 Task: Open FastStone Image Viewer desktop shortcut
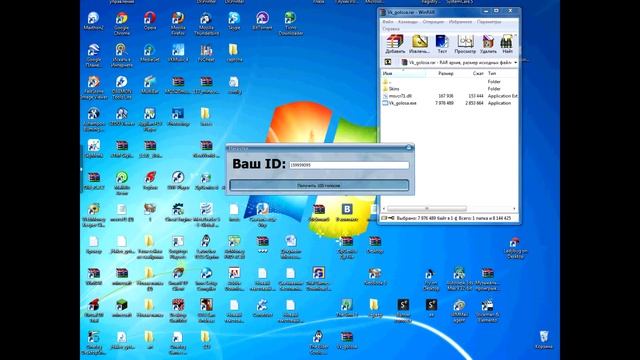click(x=93, y=87)
